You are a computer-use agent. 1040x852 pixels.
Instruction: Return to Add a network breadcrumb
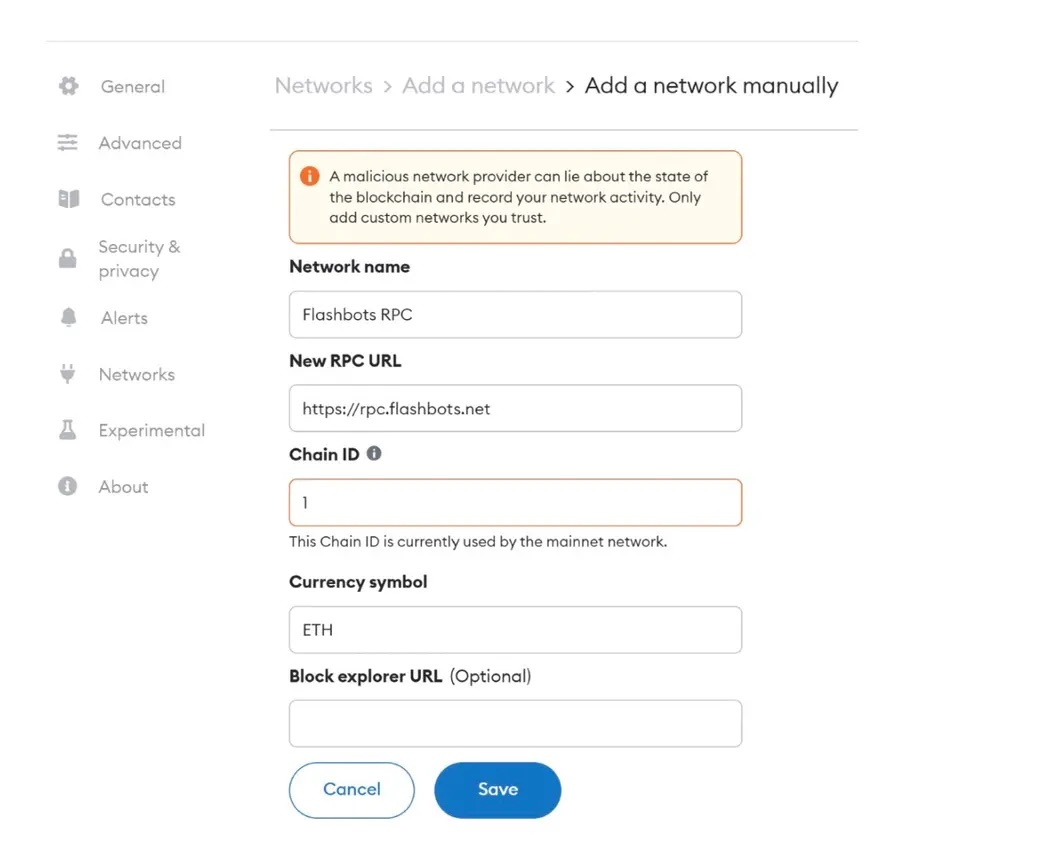coord(478,86)
